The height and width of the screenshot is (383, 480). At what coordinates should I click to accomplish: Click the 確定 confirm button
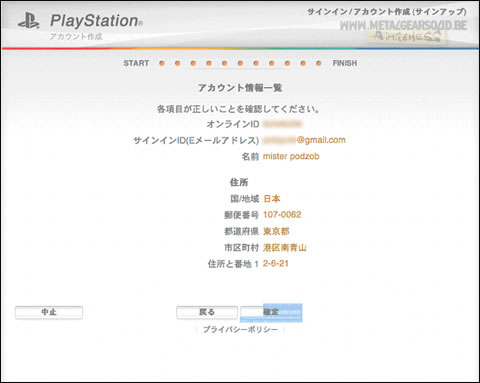pyautogui.click(x=271, y=312)
